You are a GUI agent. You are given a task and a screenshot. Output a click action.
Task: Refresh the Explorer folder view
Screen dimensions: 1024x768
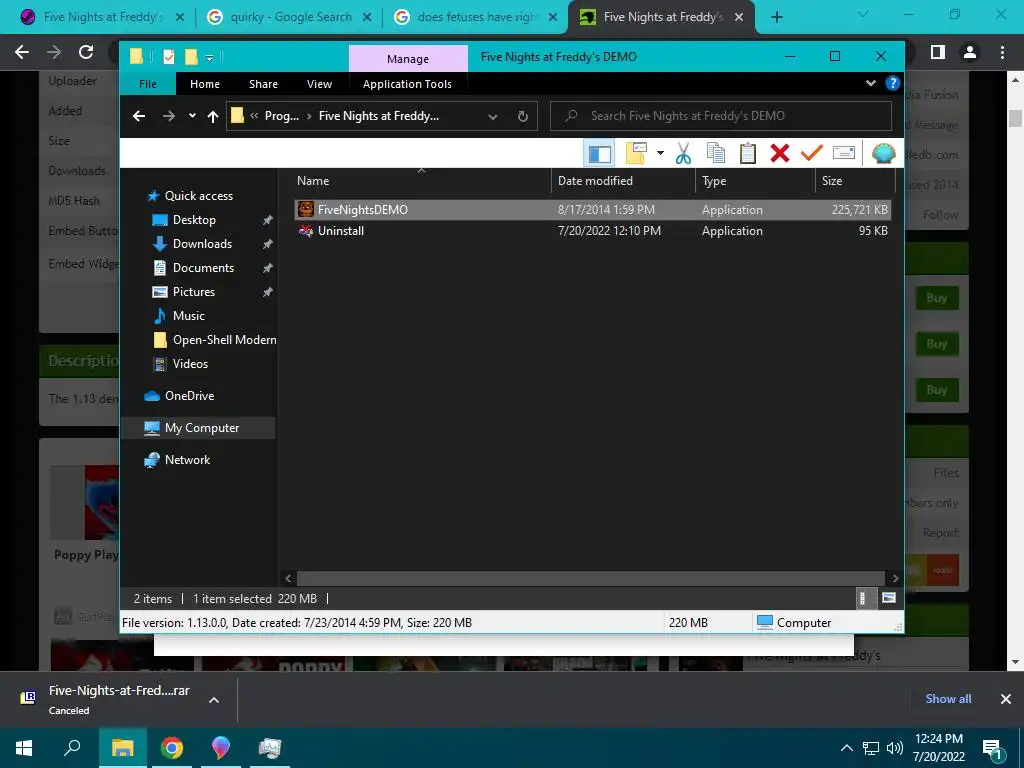click(x=522, y=116)
